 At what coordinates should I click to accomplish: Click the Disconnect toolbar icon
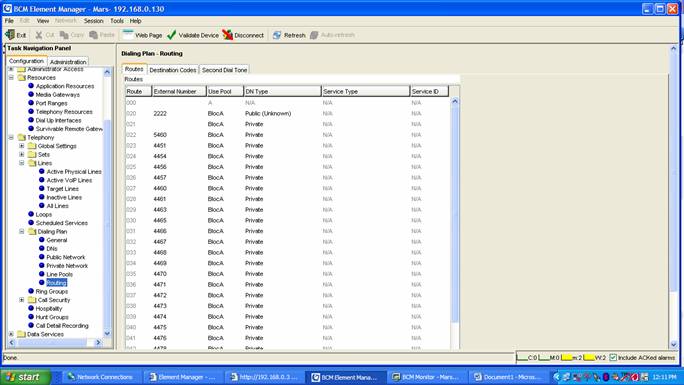(x=227, y=35)
